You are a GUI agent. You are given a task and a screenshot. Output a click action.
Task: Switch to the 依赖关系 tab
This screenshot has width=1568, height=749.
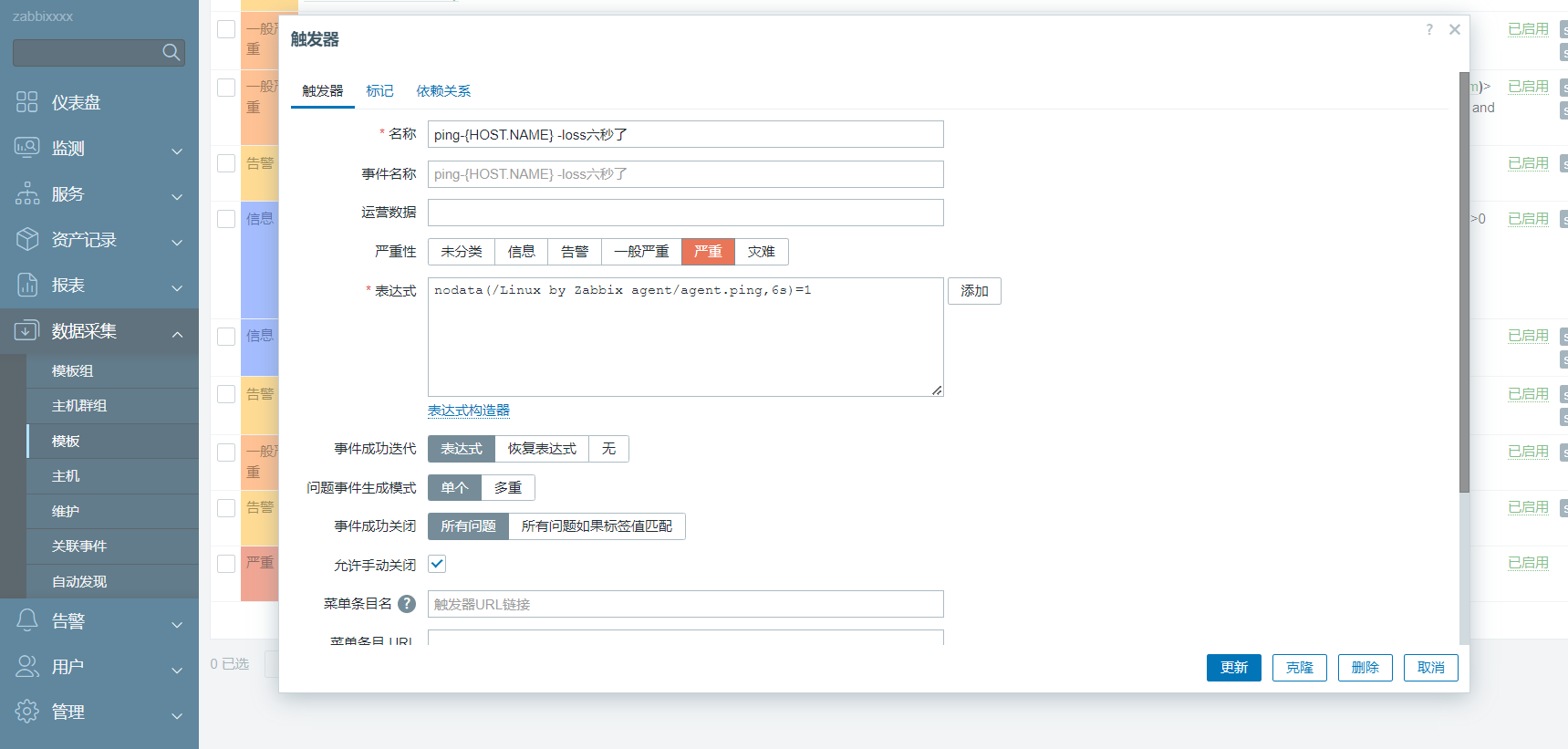tap(443, 91)
